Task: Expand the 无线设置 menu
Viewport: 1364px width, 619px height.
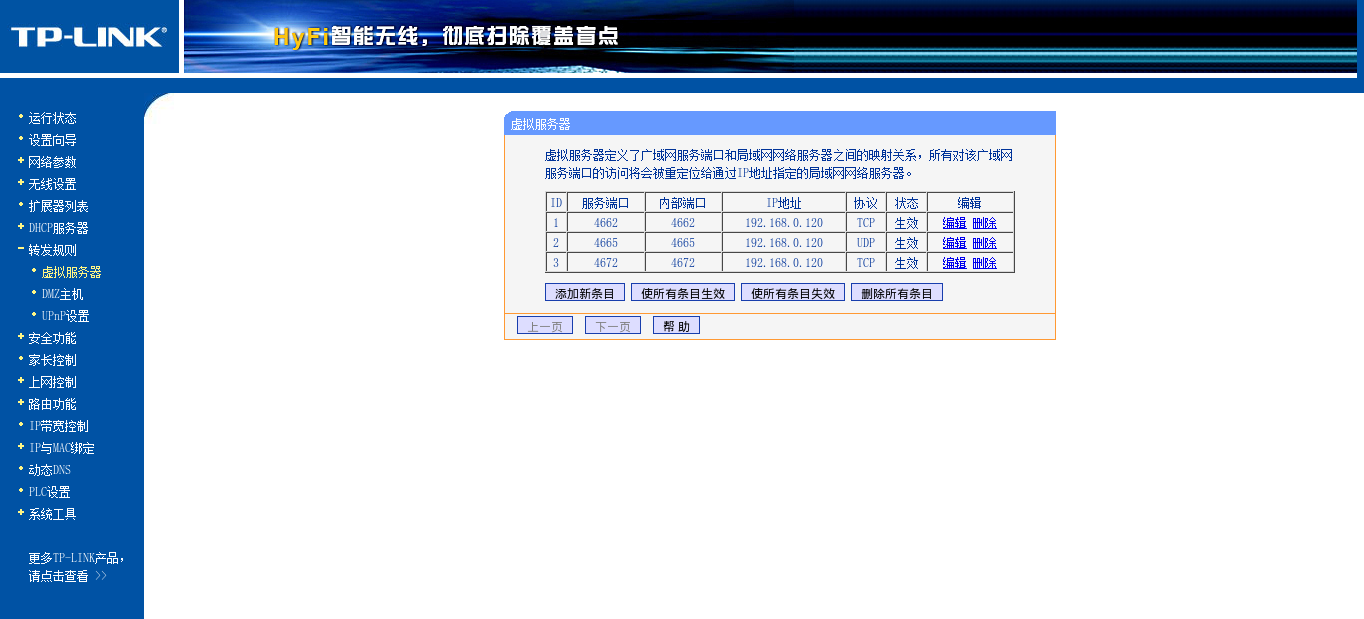Action: point(52,184)
